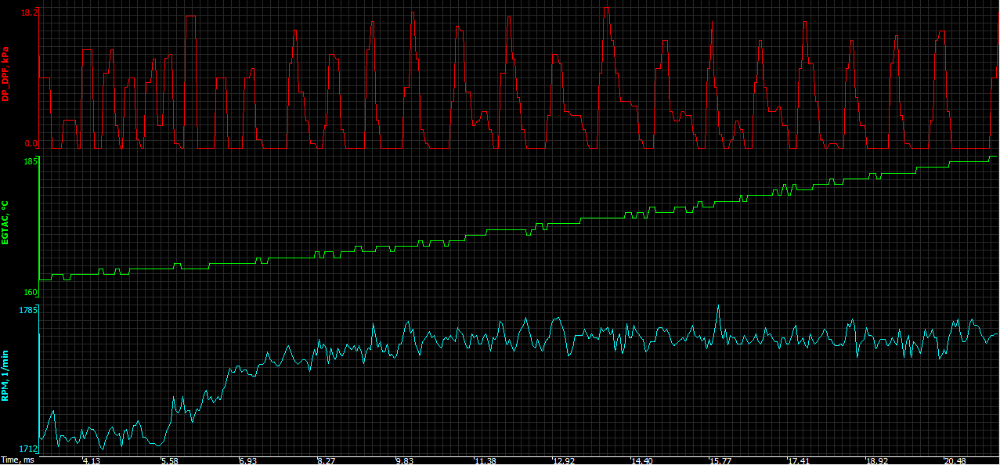Click the 1785 upper RPM scale value
Image resolution: width=1000 pixels, height=465 pixels.
[27, 311]
